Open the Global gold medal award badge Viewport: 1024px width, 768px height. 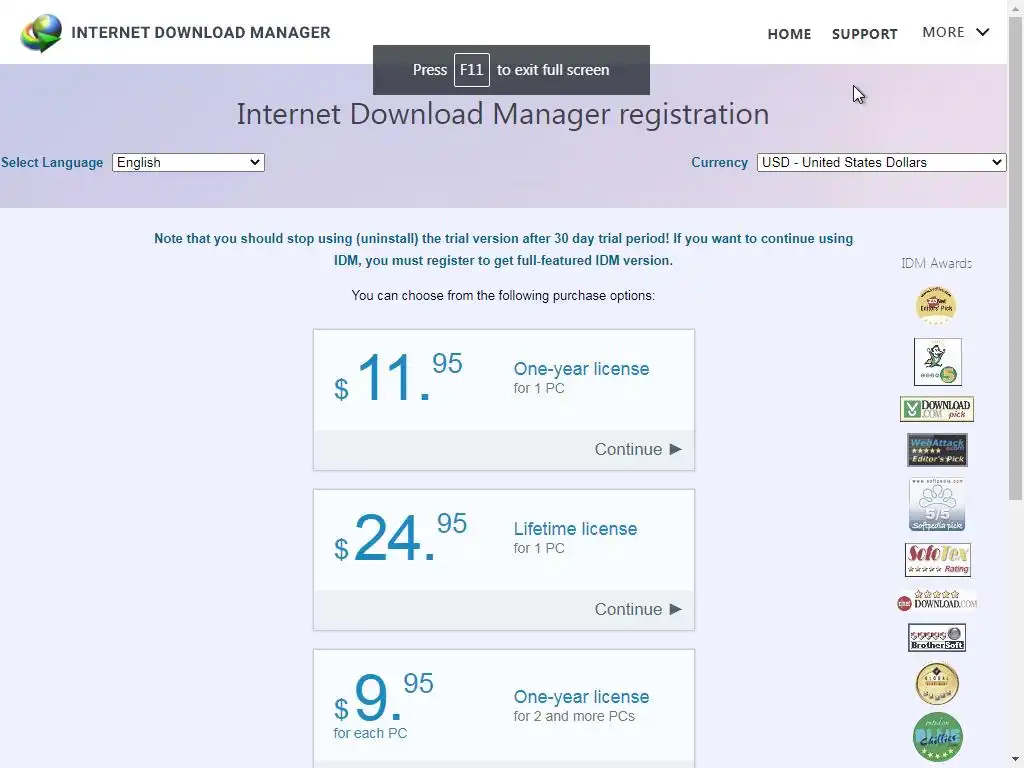(x=936, y=684)
